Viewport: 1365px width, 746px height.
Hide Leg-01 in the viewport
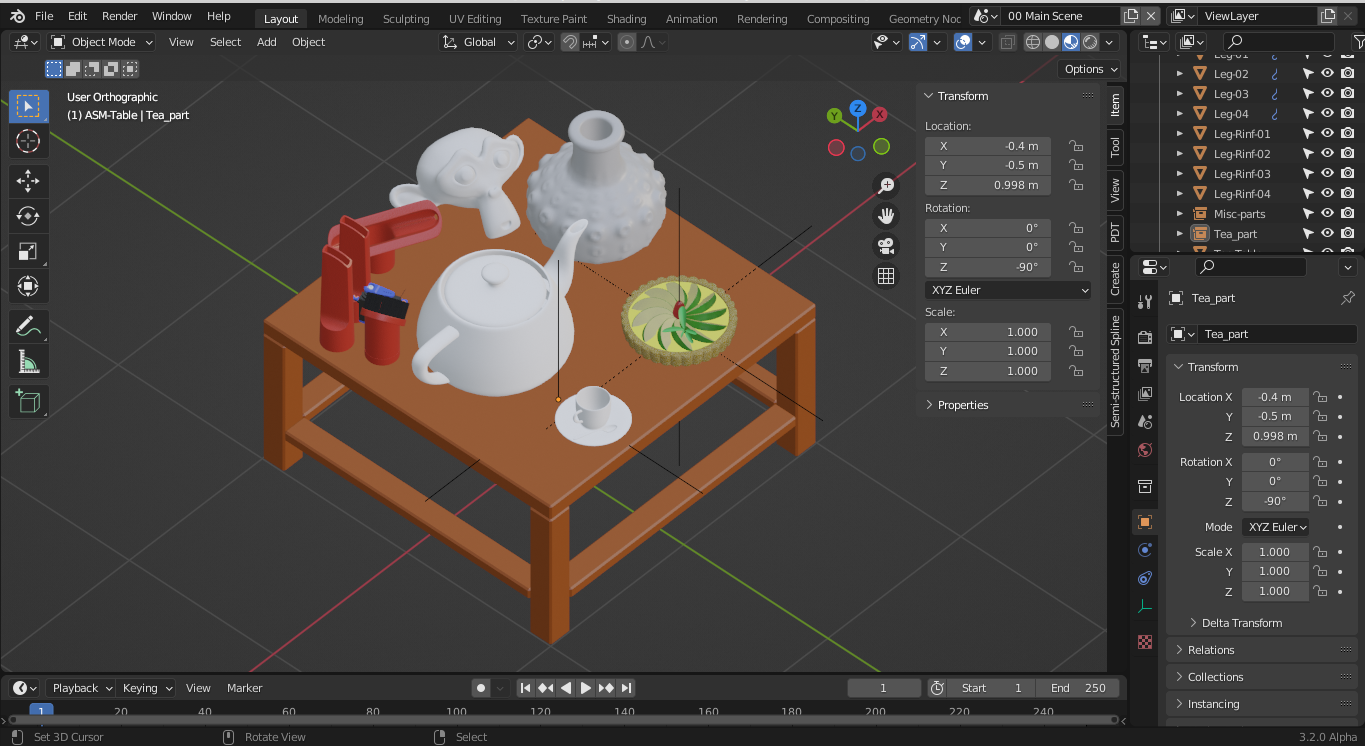point(1327,53)
